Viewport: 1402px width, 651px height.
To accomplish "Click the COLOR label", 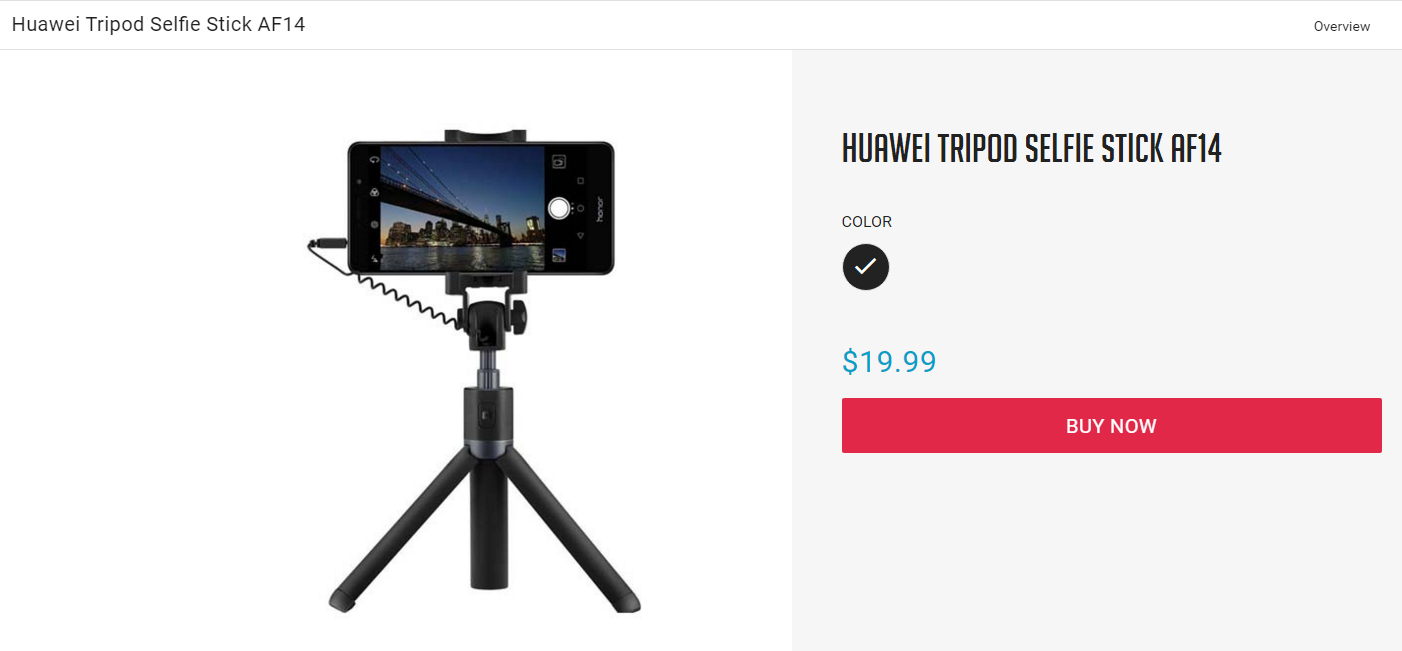I will (x=867, y=222).
